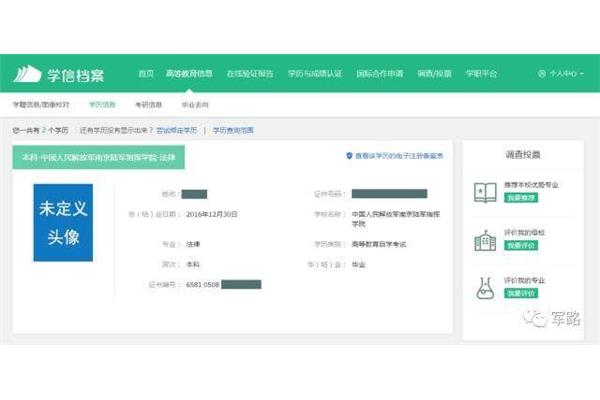Open the 首页 nav item

146,73
